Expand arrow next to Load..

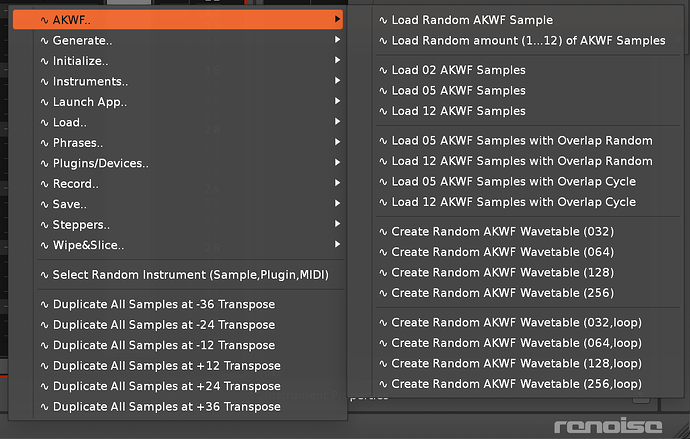[337, 121]
